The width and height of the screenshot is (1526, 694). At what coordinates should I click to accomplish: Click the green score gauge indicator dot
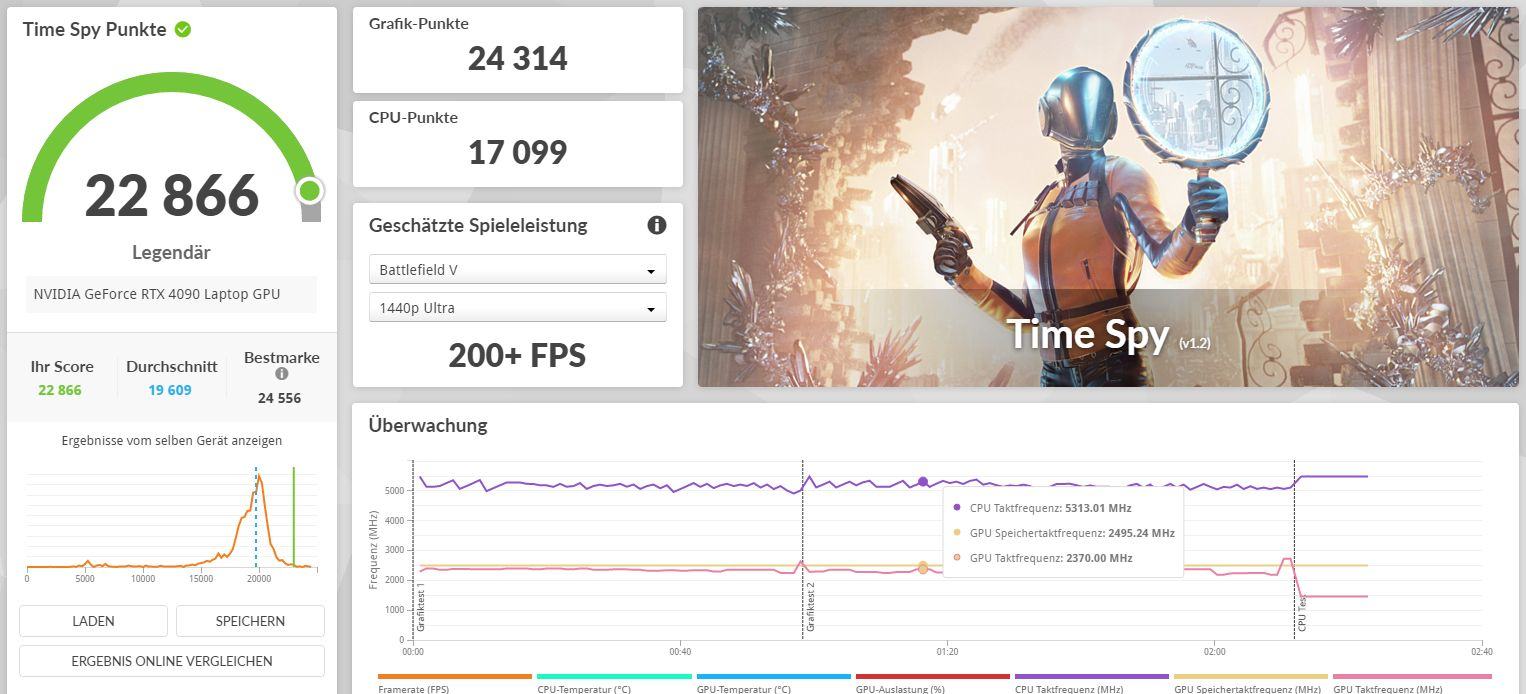pyautogui.click(x=309, y=190)
